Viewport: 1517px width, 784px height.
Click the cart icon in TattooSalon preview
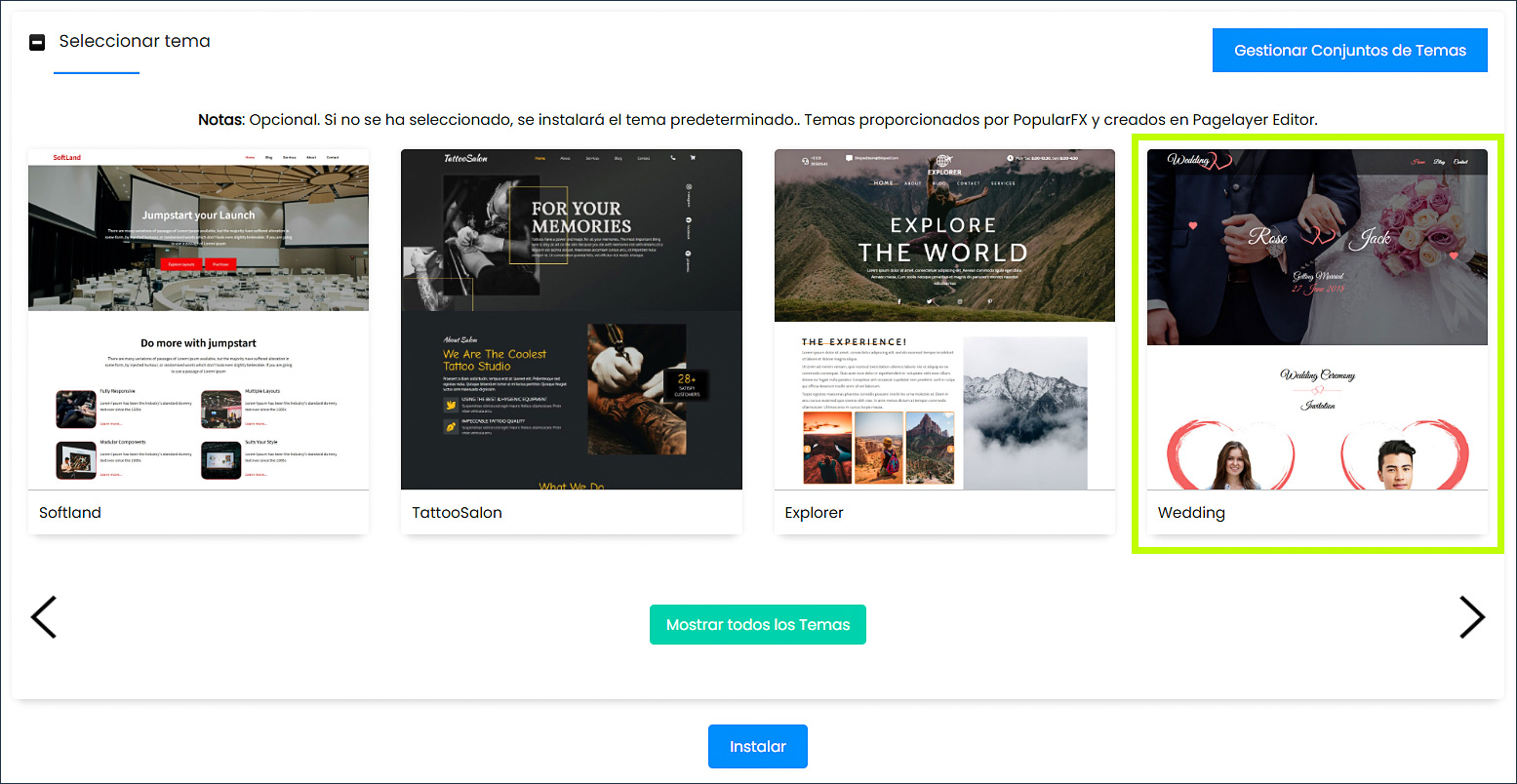tap(693, 158)
